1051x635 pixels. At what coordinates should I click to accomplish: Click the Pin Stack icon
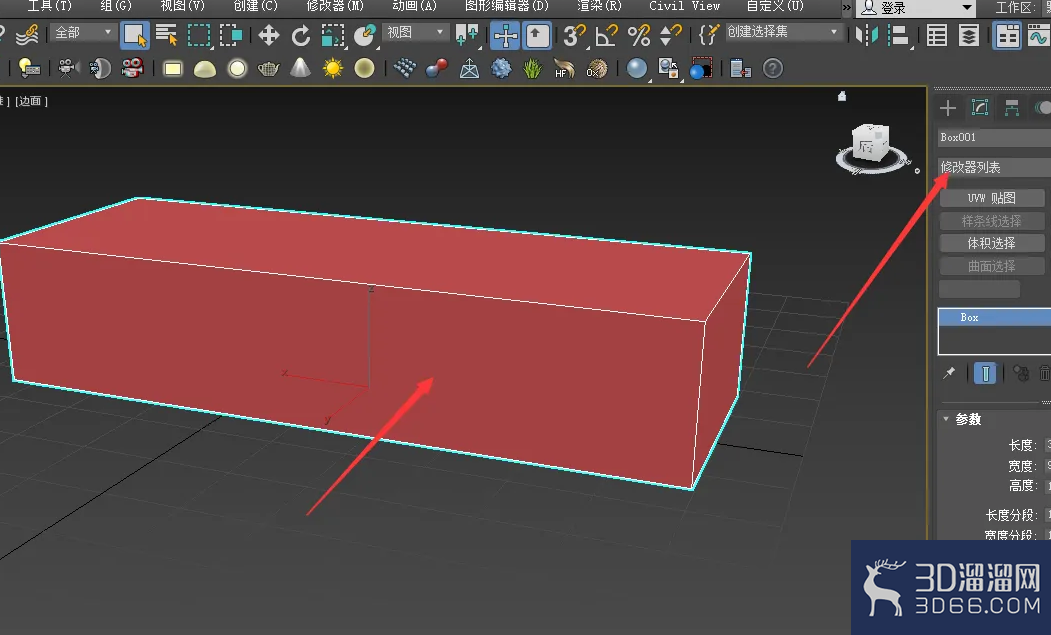949,373
